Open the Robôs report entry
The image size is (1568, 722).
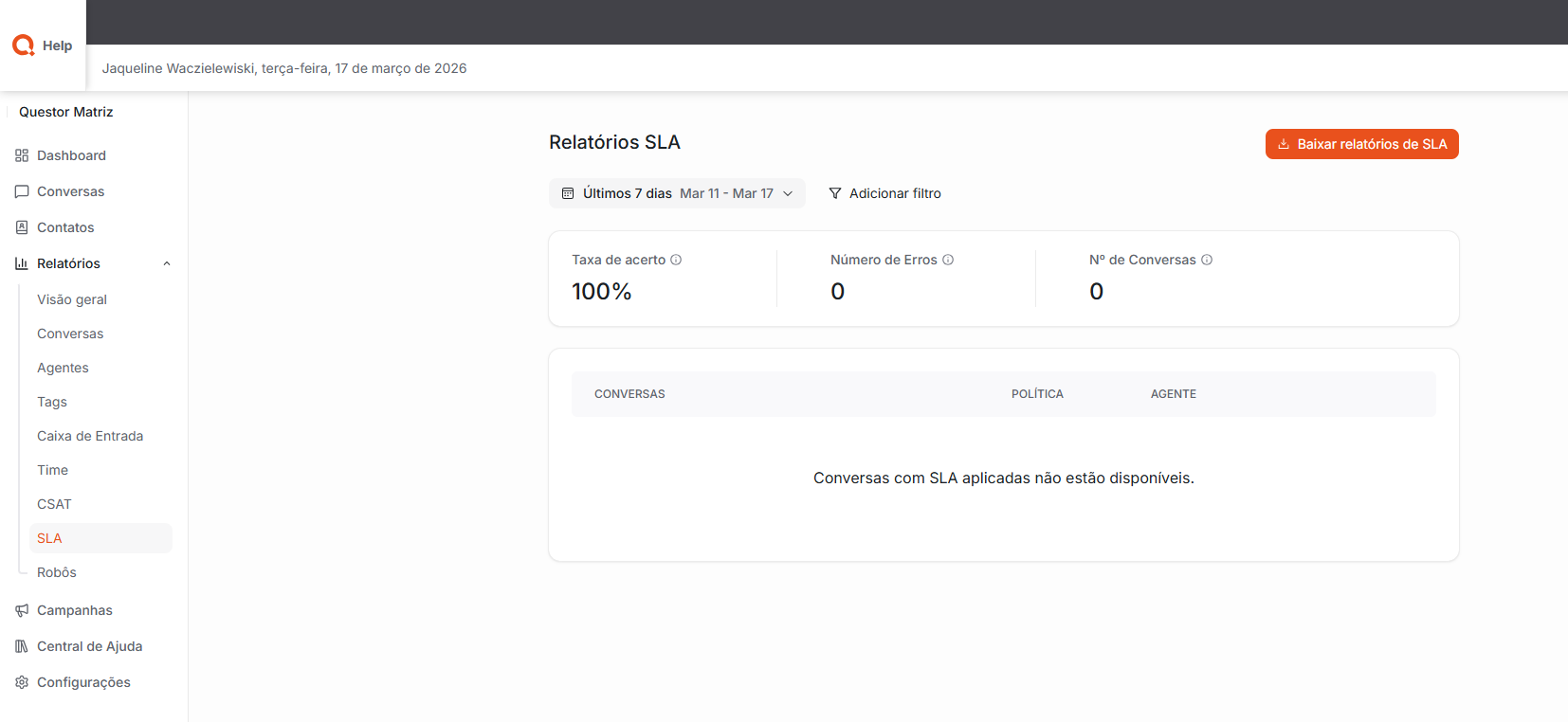point(57,572)
